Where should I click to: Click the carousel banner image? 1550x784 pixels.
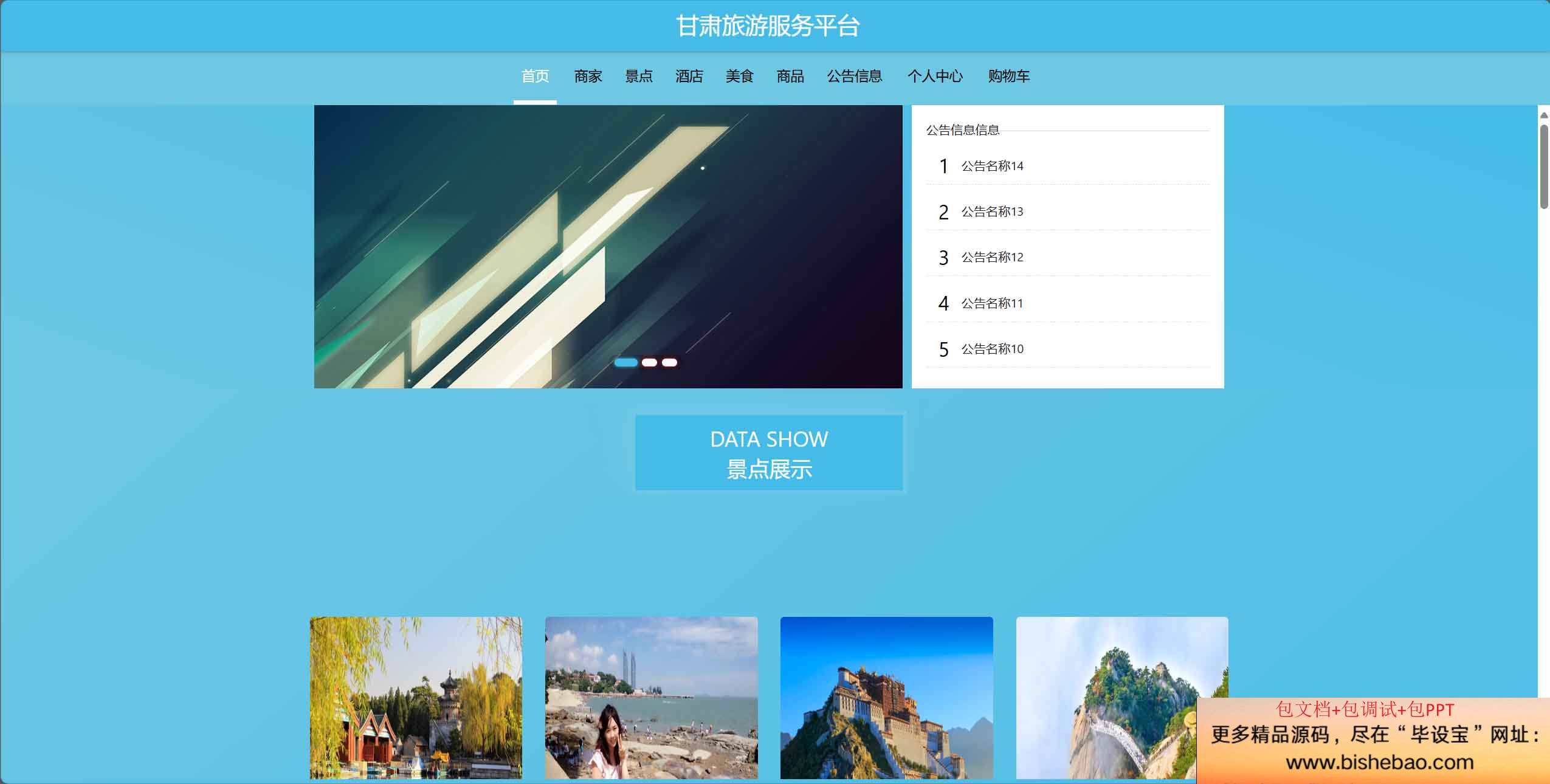coord(608,247)
